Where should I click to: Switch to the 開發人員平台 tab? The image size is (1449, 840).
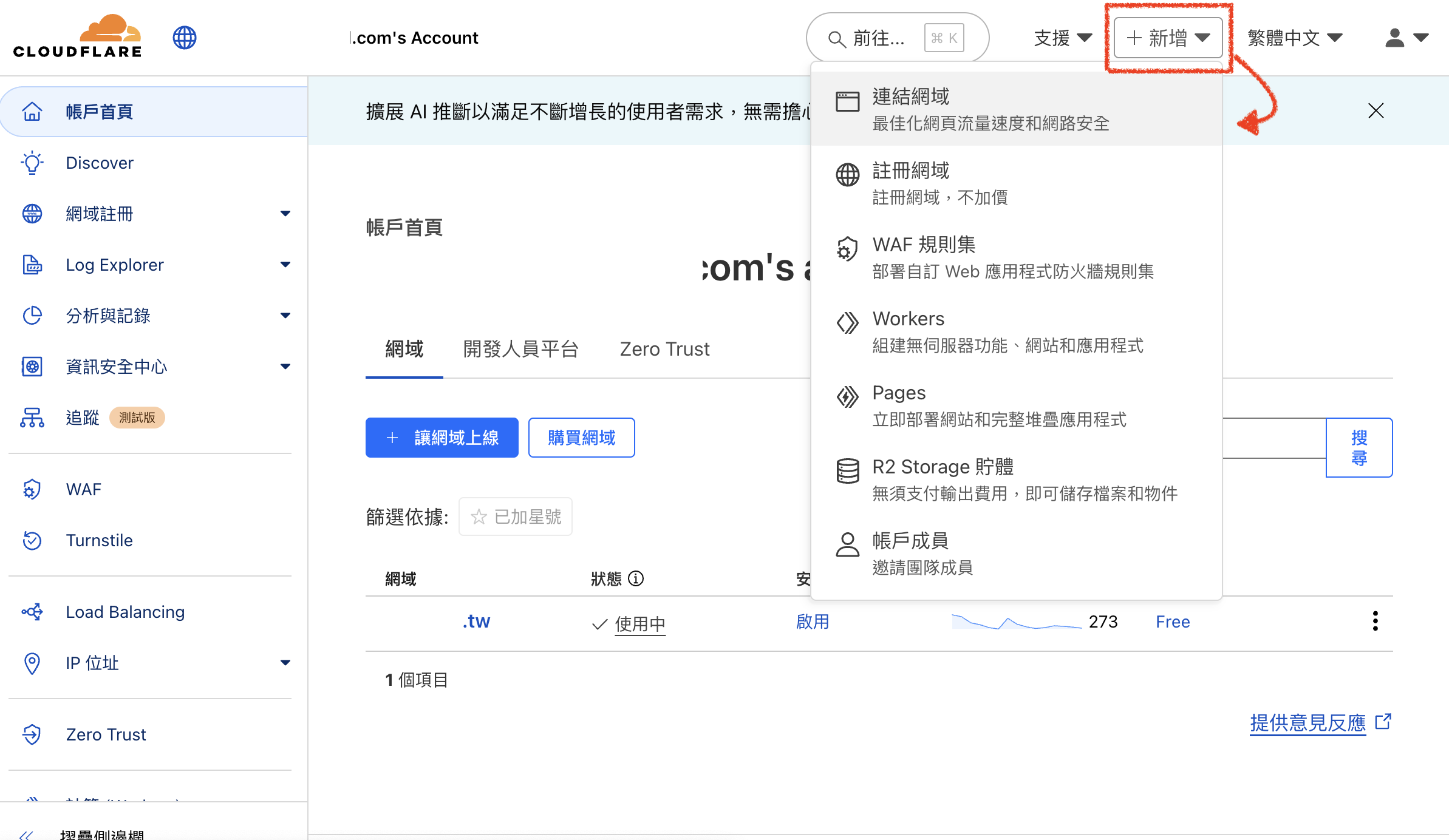pyautogui.click(x=521, y=349)
